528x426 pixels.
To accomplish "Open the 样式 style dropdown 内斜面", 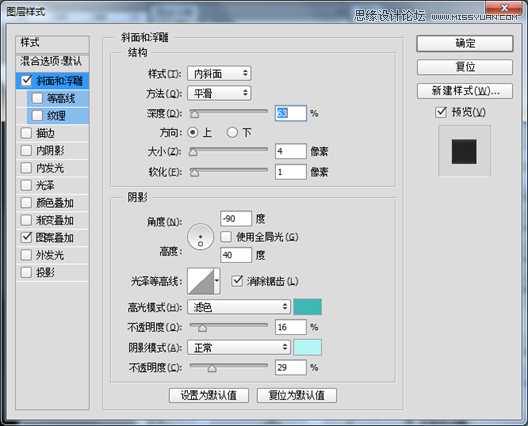I will 219,73.
